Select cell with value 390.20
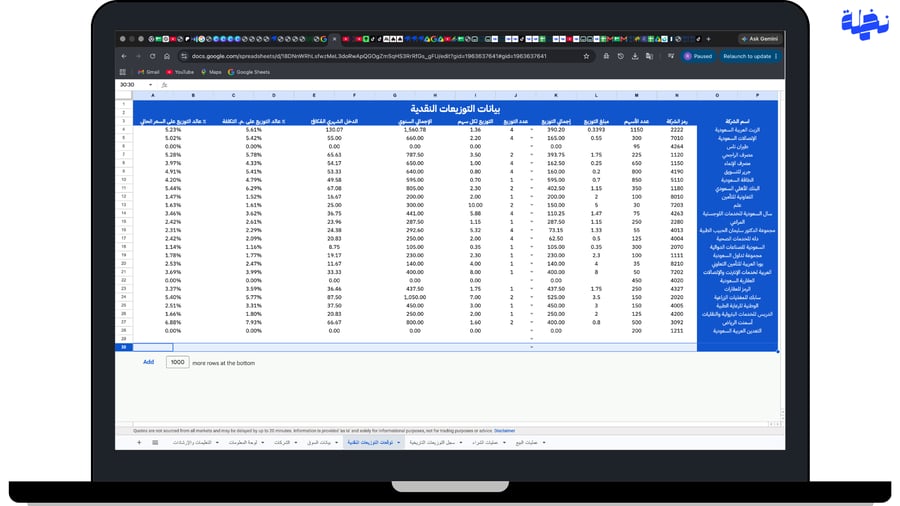 pyautogui.click(x=556, y=130)
